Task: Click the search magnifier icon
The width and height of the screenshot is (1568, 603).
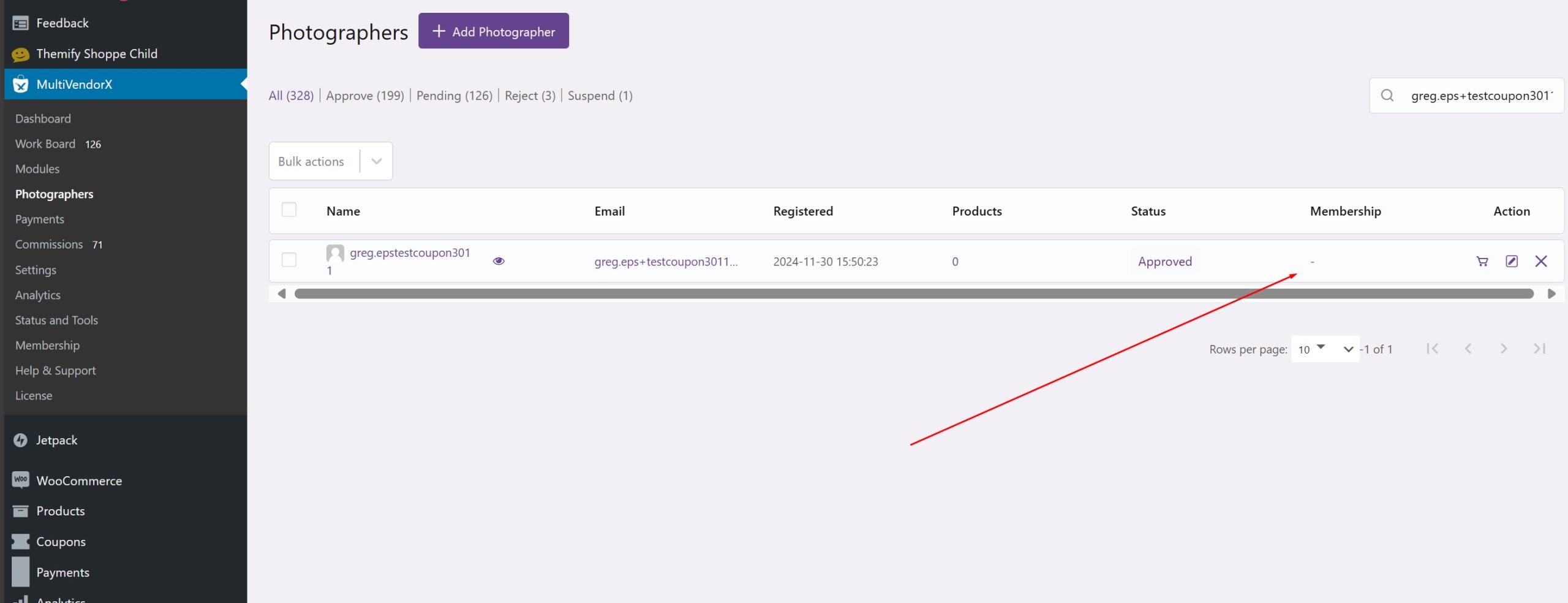Action: pos(1387,96)
